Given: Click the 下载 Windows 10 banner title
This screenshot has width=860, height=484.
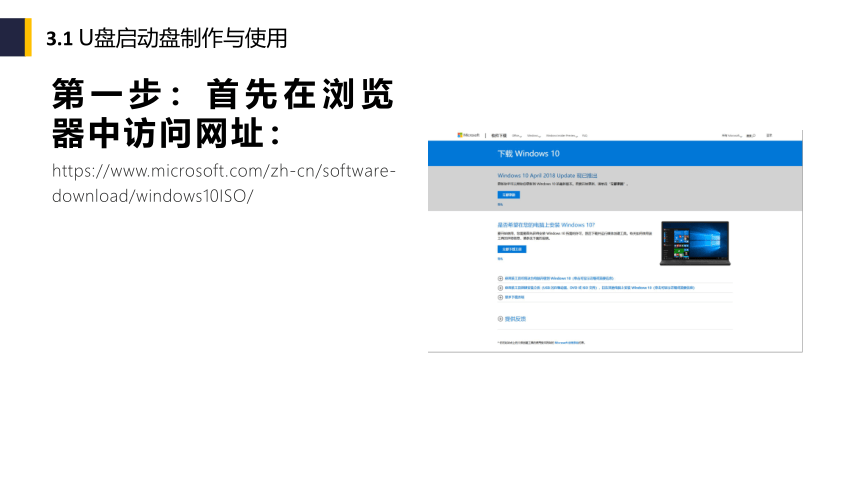Looking at the screenshot, I should (529, 154).
